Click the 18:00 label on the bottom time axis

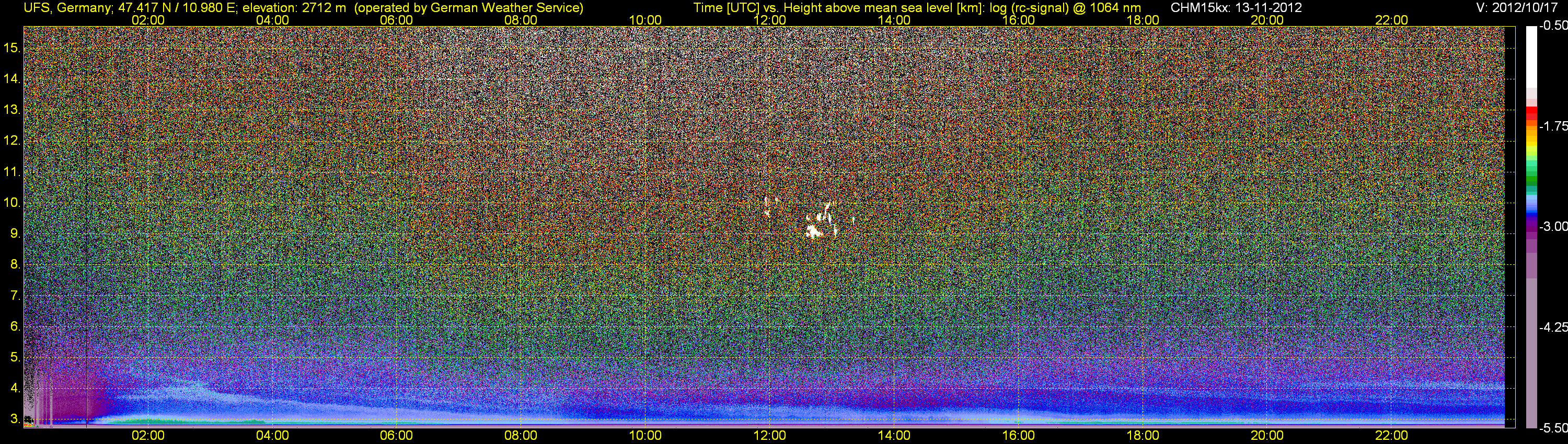(1143, 436)
